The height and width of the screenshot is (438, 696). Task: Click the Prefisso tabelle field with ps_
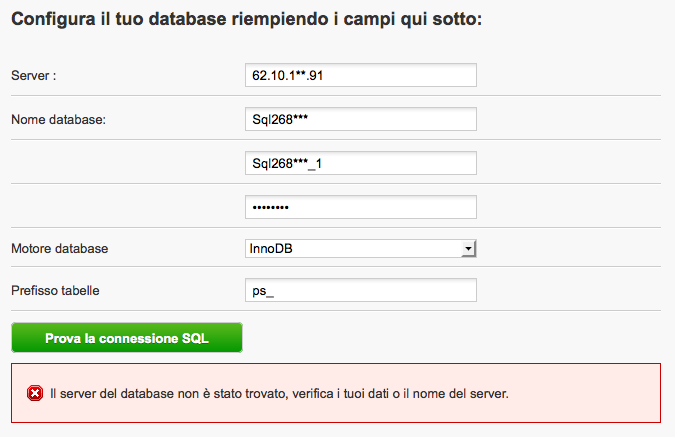(x=360, y=290)
